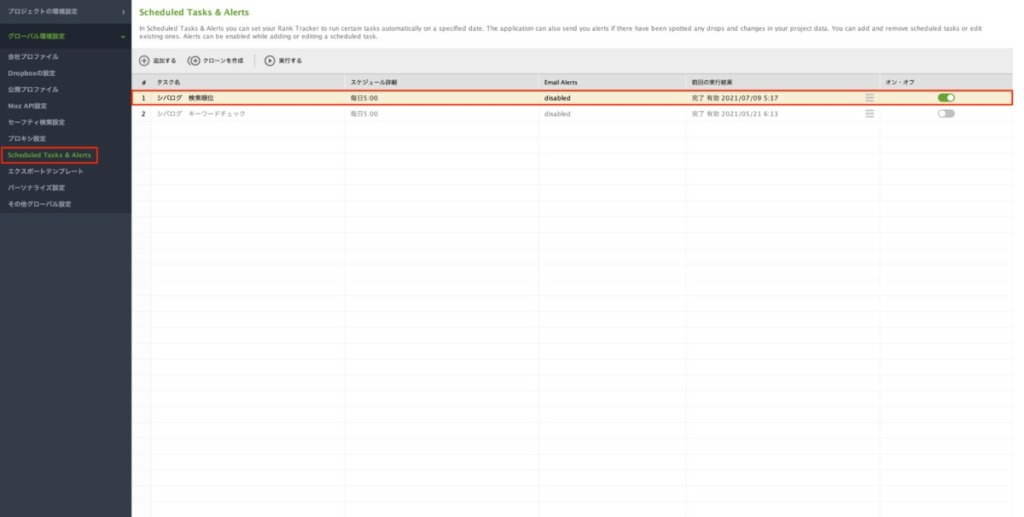Open the options menu for the シバログ キーワードチェック row
The width and height of the screenshot is (1024, 517).
[x=869, y=114]
